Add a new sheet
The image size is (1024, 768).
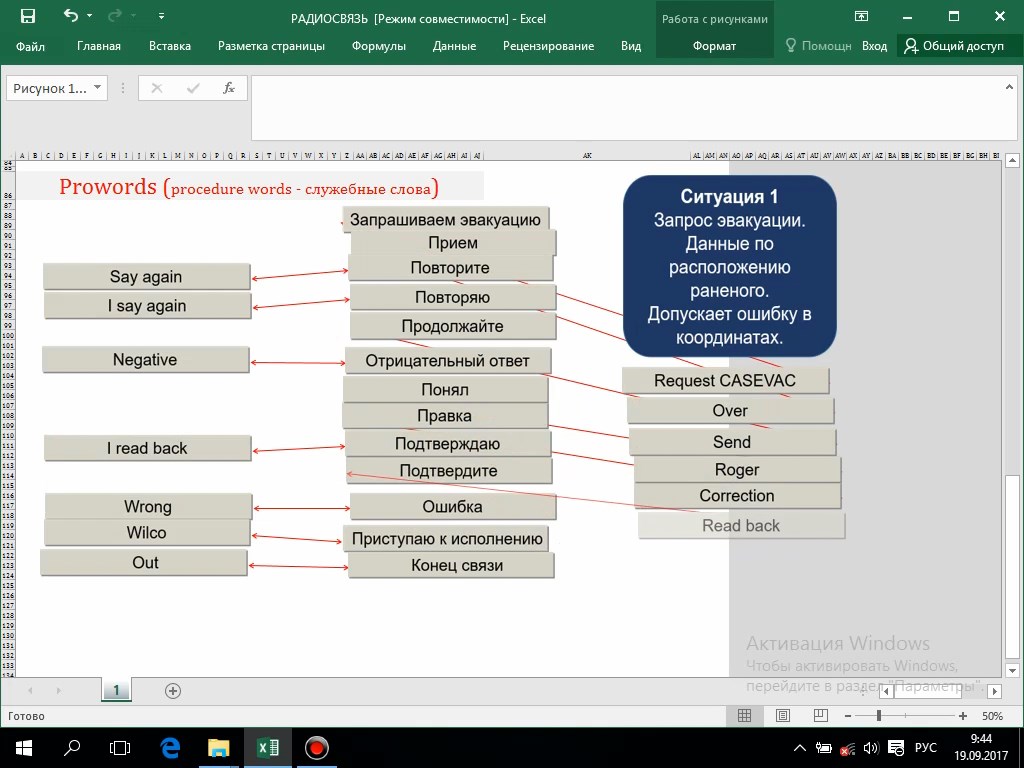[x=173, y=691]
